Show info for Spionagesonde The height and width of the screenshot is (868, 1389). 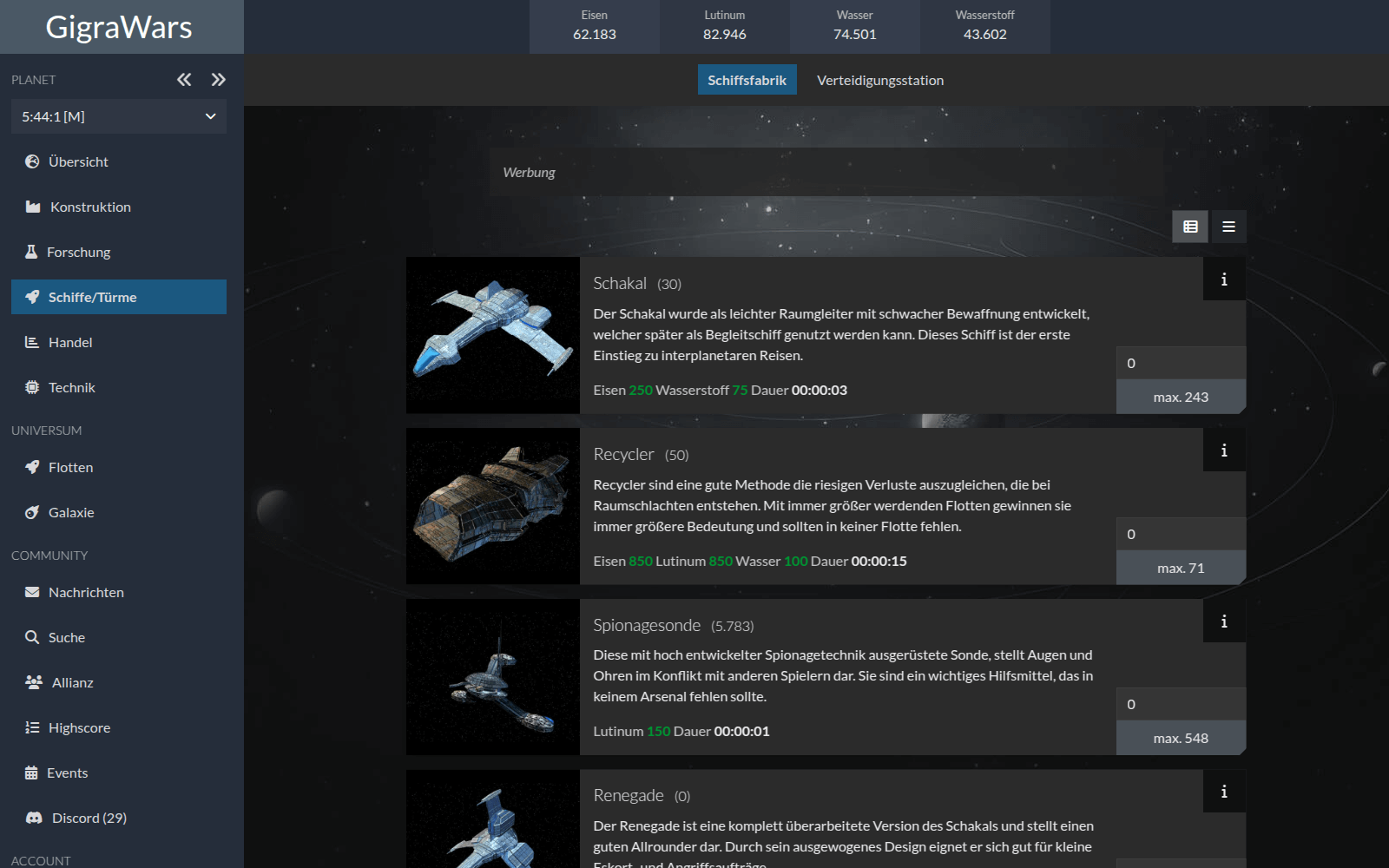[x=1224, y=621]
